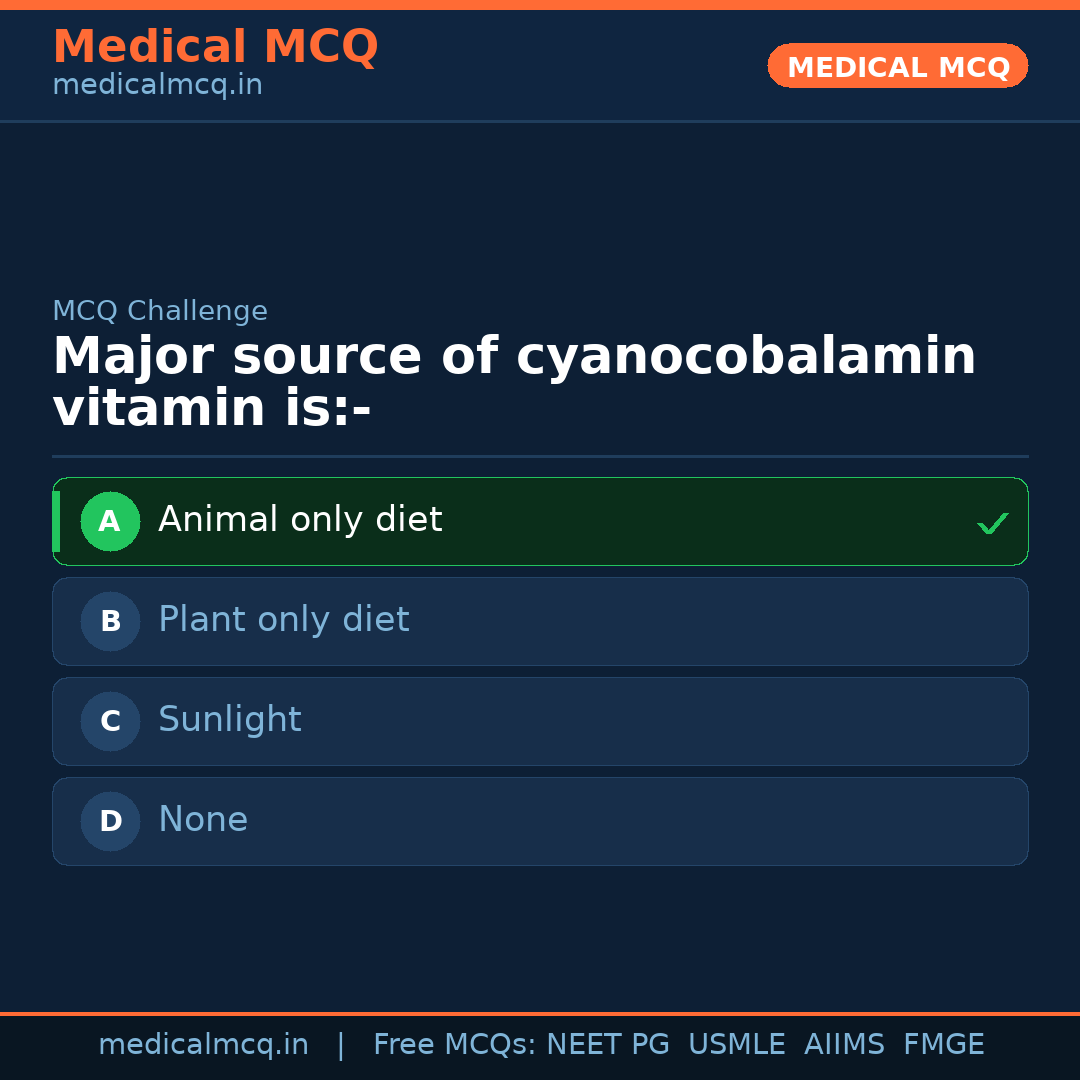
Task: Collapse the answer option 'None'
Action: click(540, 821)
